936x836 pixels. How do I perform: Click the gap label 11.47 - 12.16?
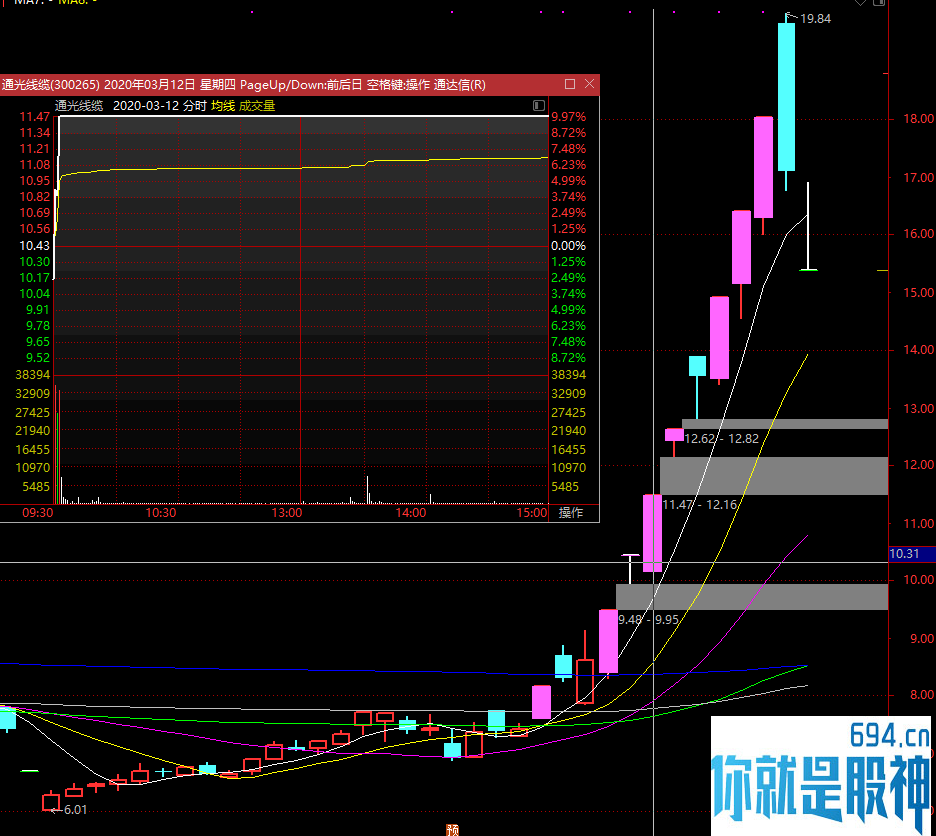coord(700,505)
